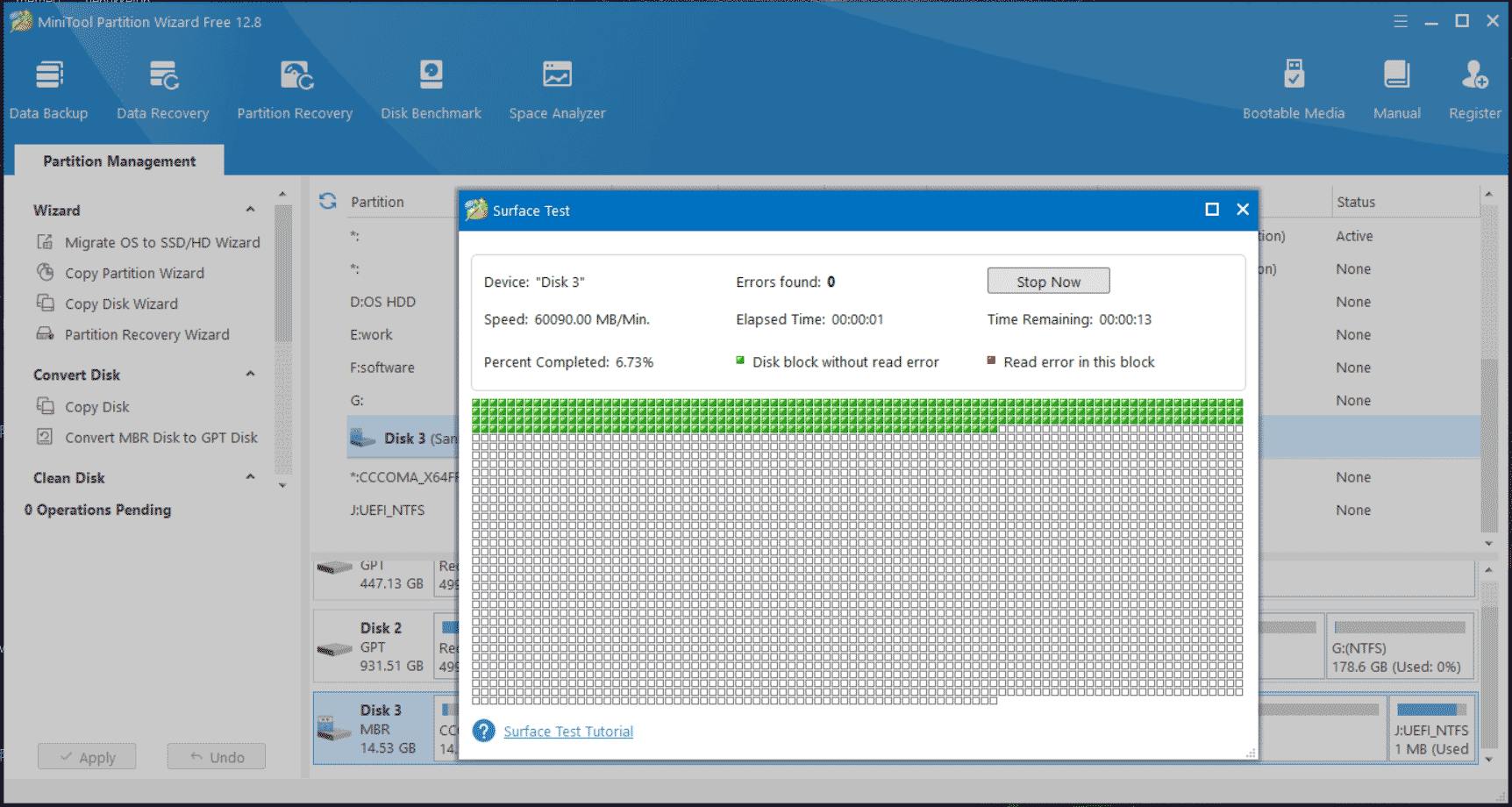Screen dimensions: 1512x807
Task: Click the Register icon
Action: point(1474,75)
